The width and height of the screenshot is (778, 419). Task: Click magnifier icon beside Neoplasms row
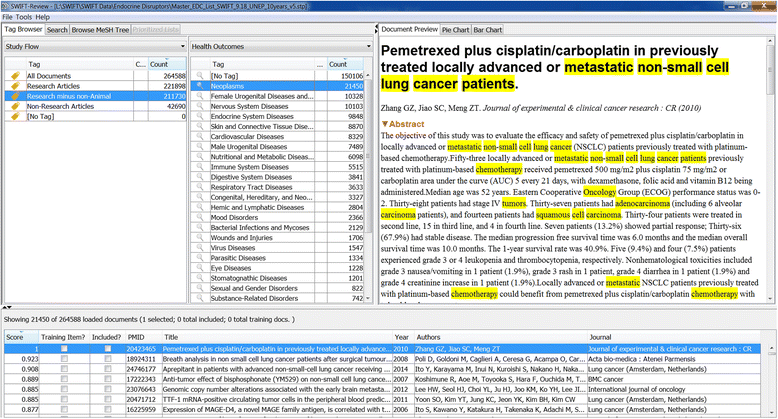click(x=200, y=86)
